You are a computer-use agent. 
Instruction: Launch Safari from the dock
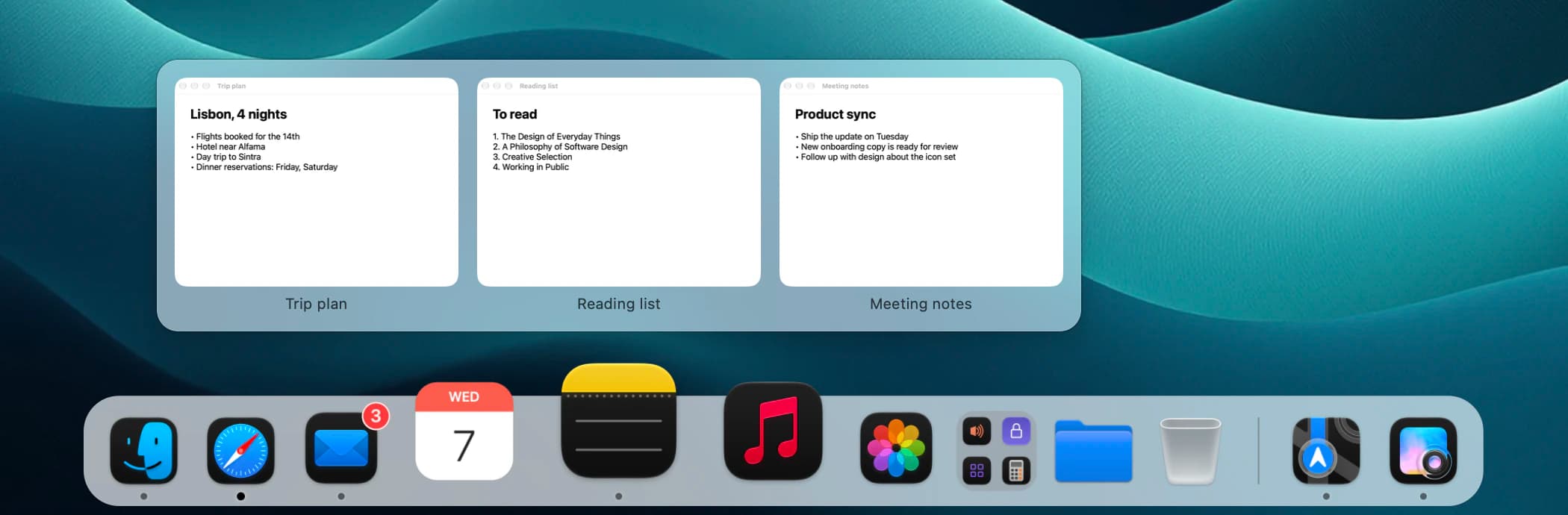[x=240, y=450]
